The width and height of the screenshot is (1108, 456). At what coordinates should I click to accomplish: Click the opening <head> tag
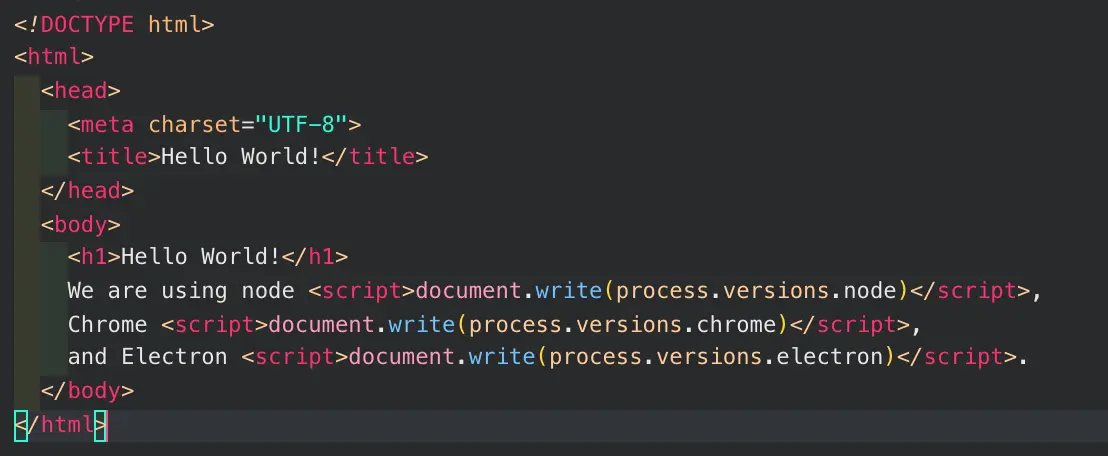coord(81,90)
